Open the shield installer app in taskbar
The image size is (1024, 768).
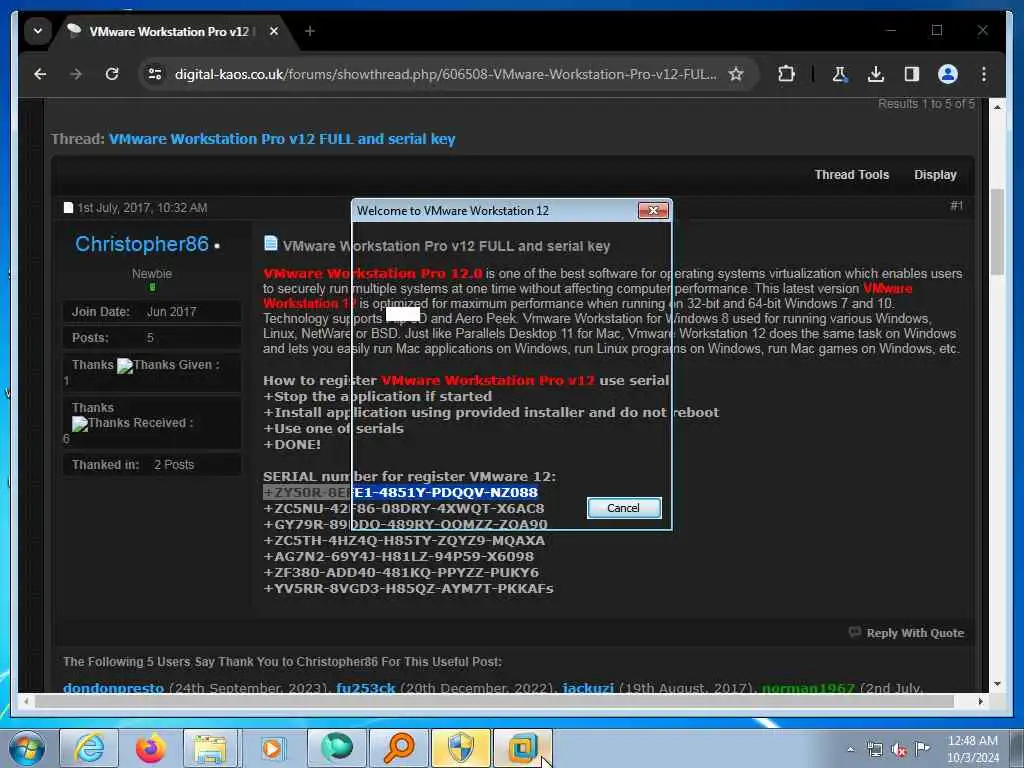(x=460, y=748)
